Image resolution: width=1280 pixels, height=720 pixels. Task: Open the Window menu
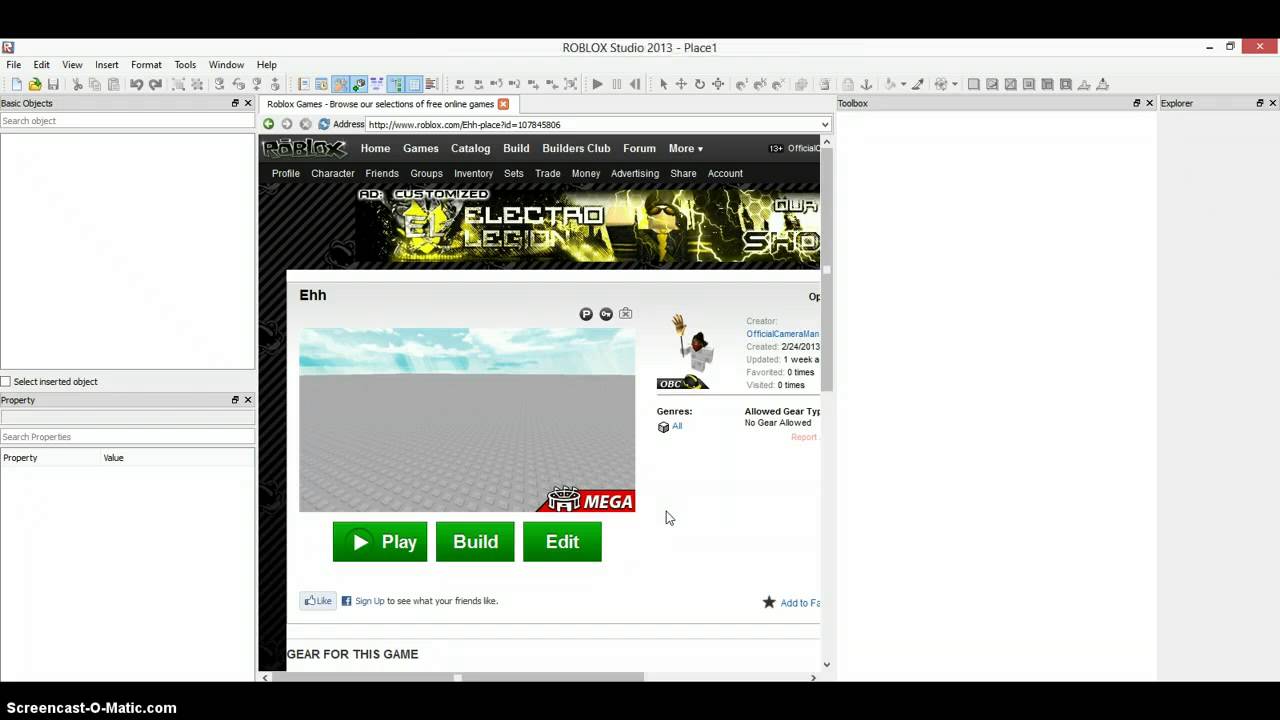tap(226, 65)
